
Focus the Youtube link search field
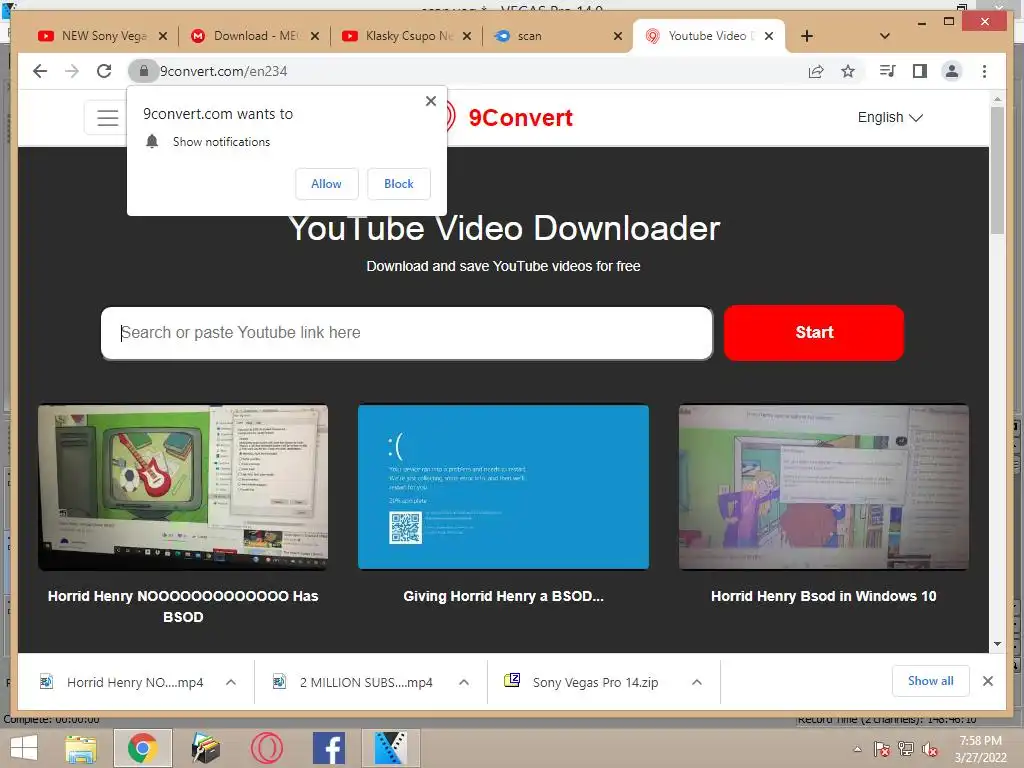[406, 332]
